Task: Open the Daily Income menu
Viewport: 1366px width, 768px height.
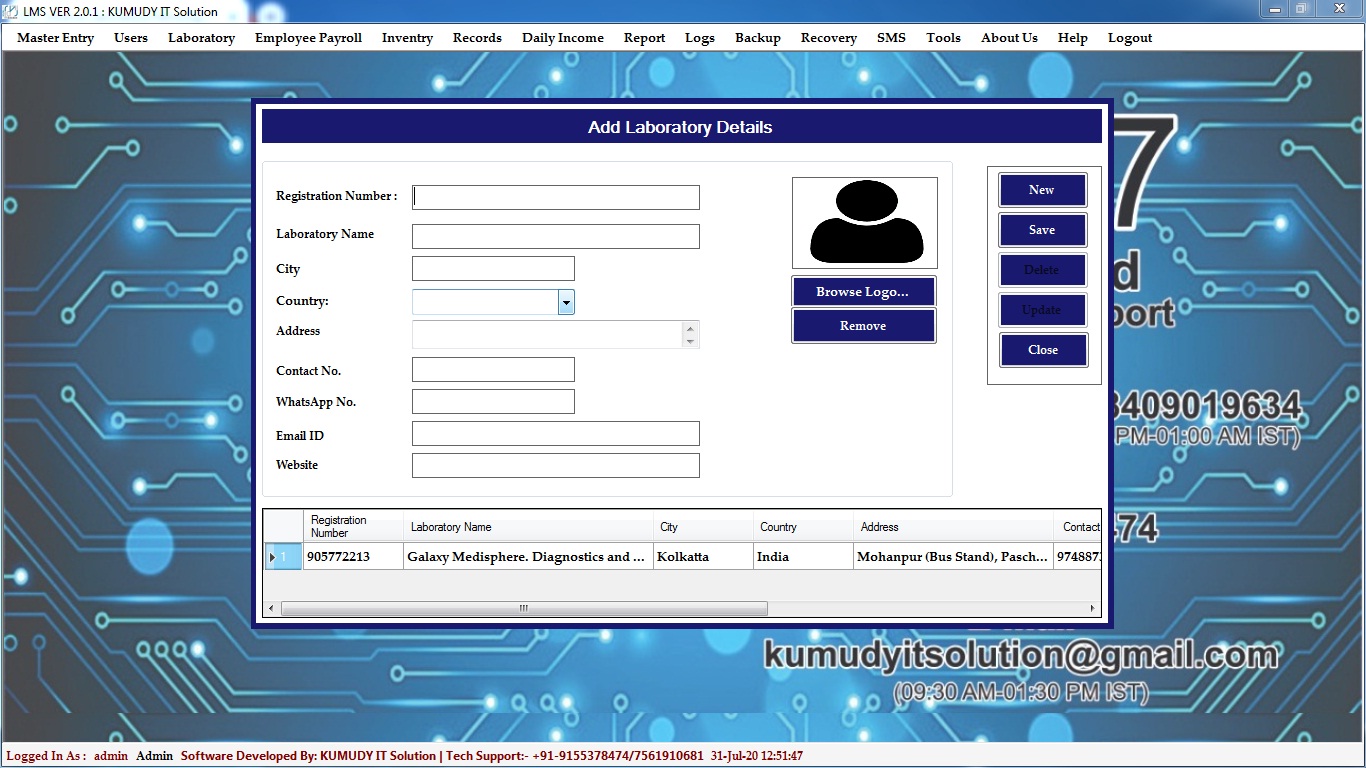Action: click(x=562, y=38)
